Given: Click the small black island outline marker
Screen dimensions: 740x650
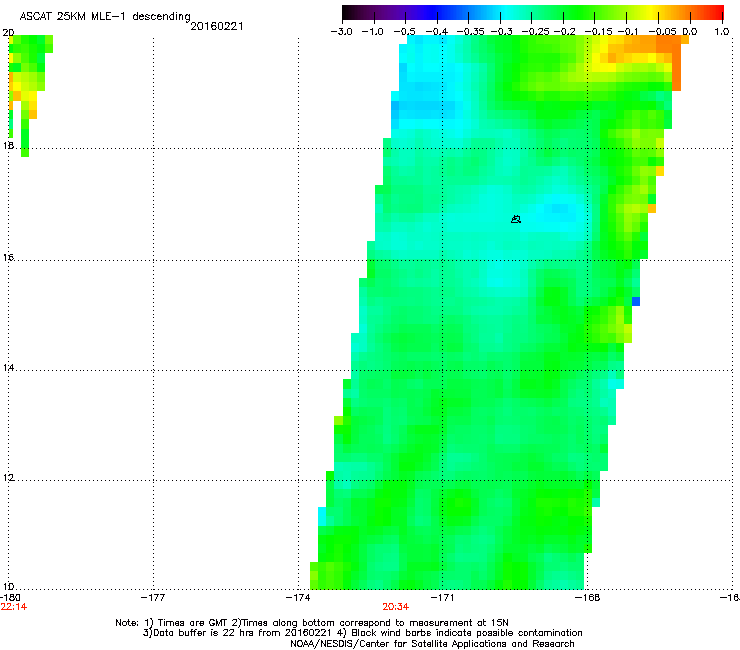Looking at the screenshot, I should tap(516, 219).
